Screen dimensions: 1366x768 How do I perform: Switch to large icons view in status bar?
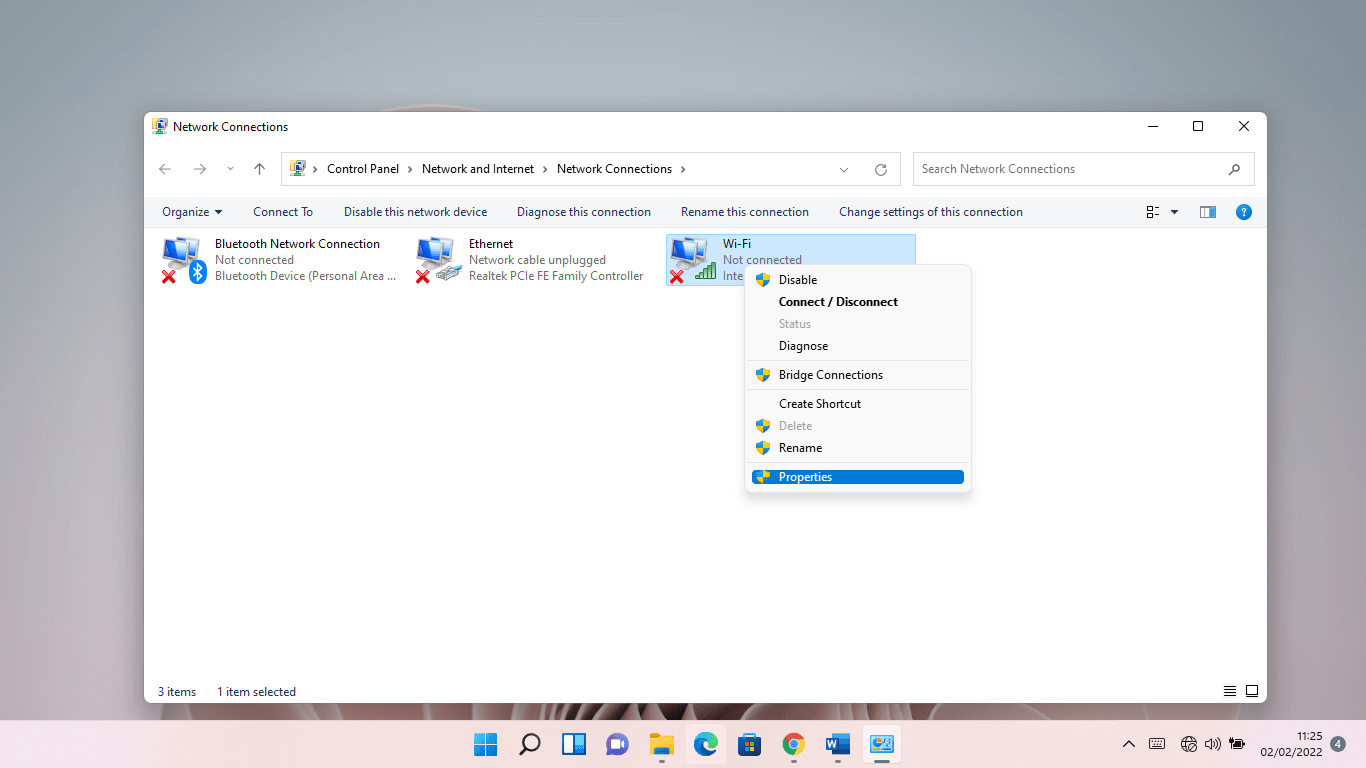pyautogui.click(x=1252, y=691)
